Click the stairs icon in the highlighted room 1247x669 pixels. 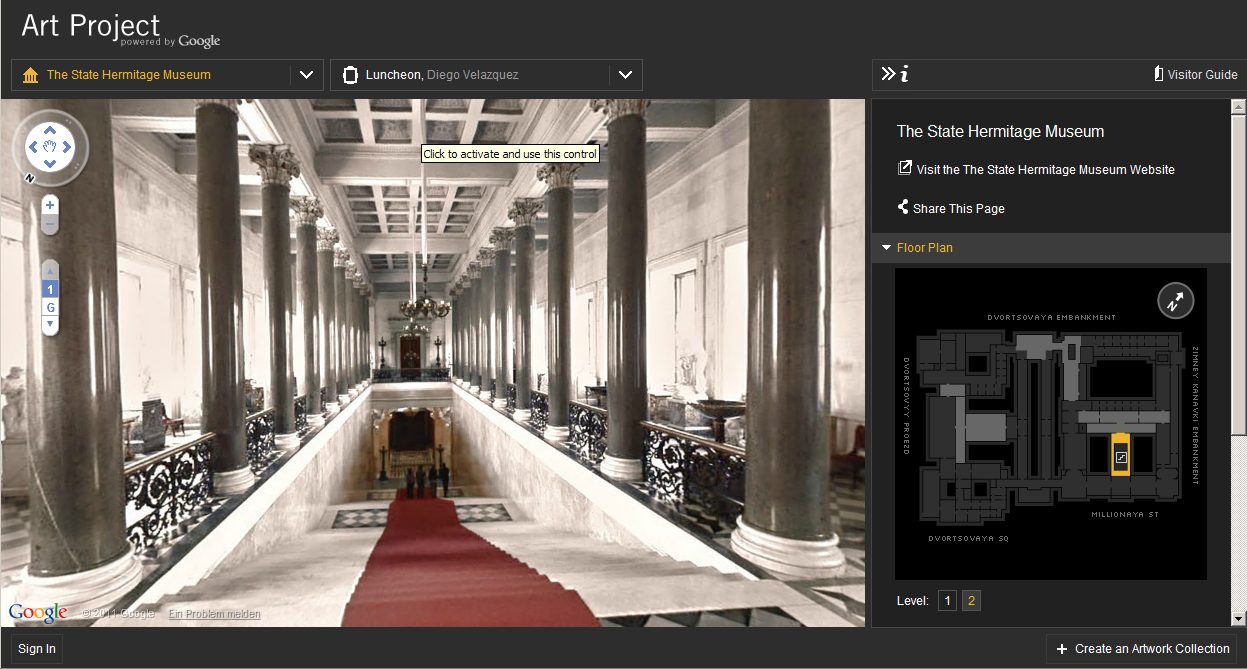click(x=1121, y=458)
